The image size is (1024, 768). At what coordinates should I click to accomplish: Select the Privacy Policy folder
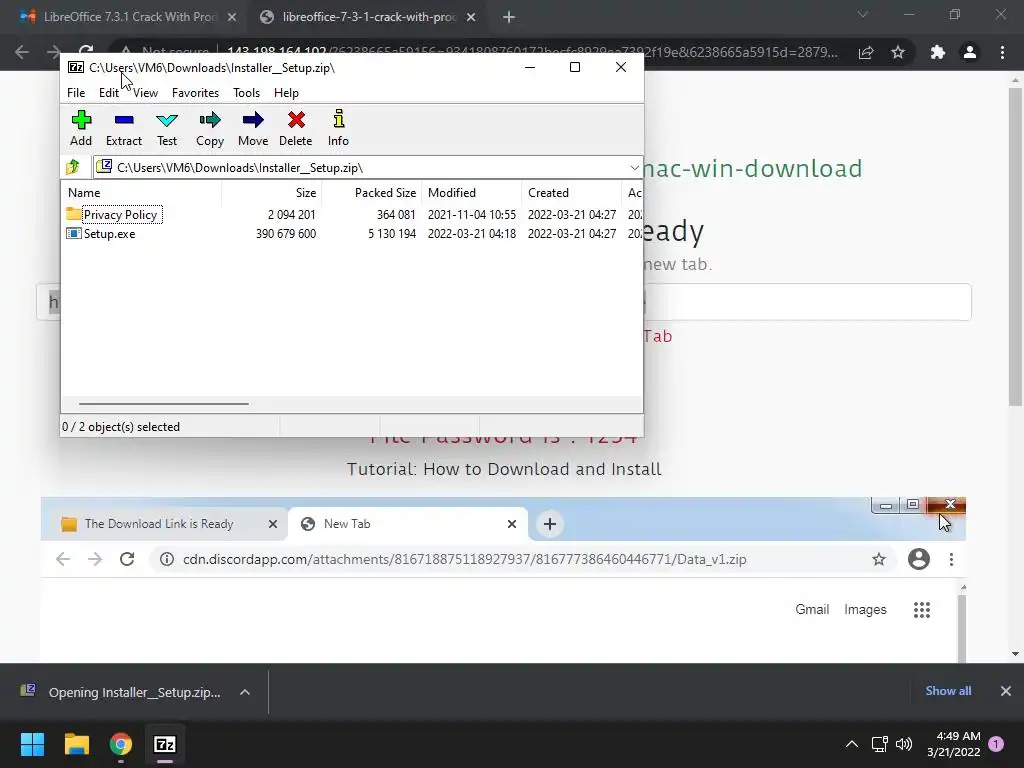(x=114, y=214)
